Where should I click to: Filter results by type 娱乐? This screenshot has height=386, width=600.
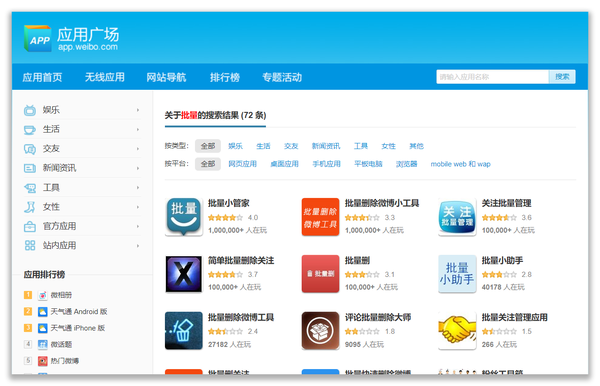point(235,146)
